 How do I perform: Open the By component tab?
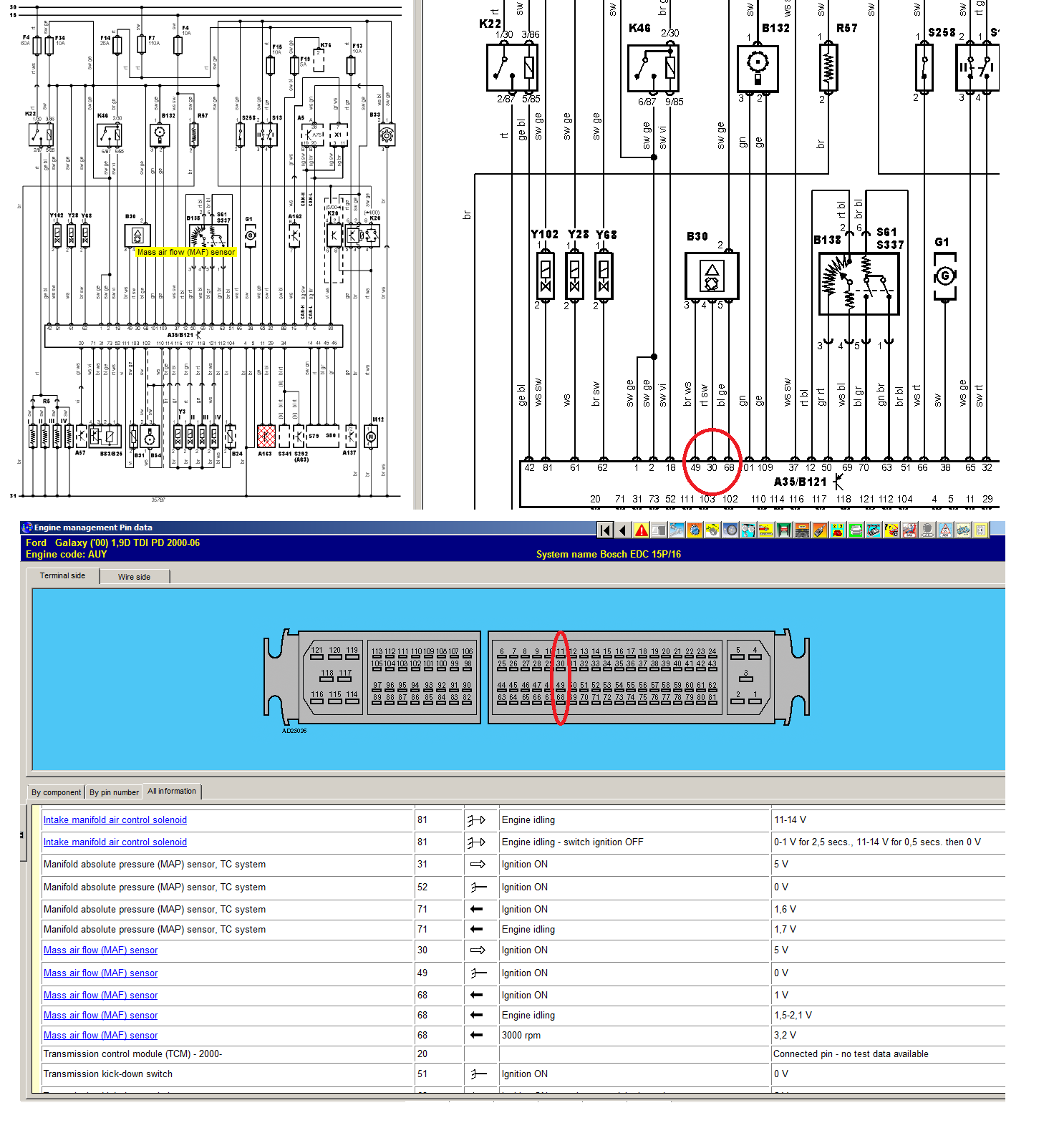pyautogui.click(x=56, y=792)
